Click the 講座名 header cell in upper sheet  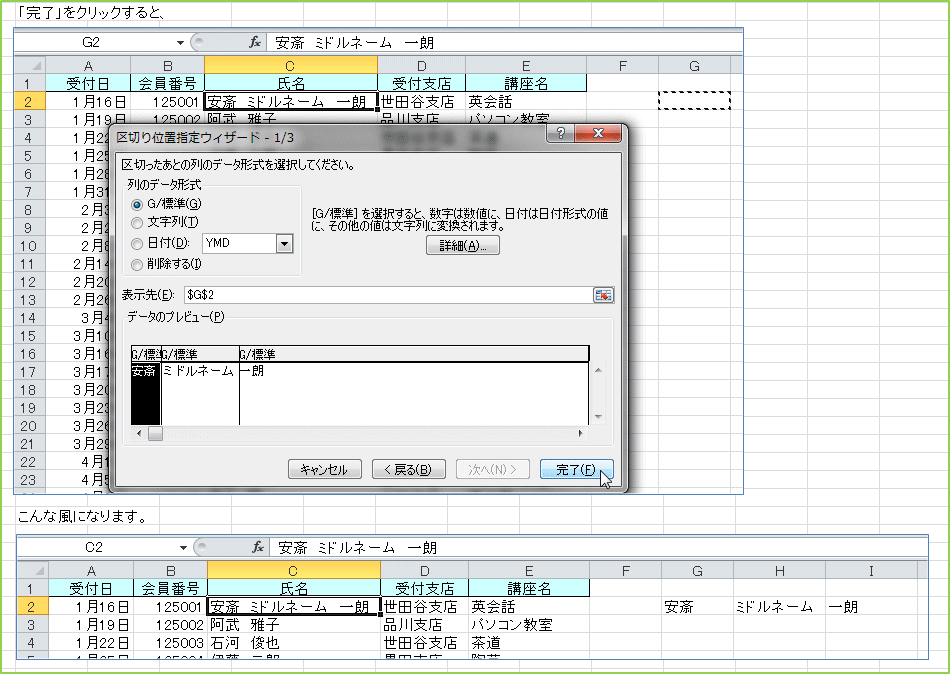tap(526, 83)
